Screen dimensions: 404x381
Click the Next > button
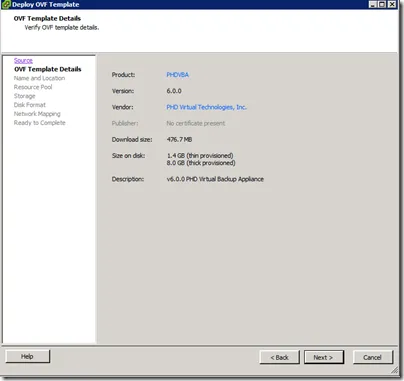tap(324, 357)
